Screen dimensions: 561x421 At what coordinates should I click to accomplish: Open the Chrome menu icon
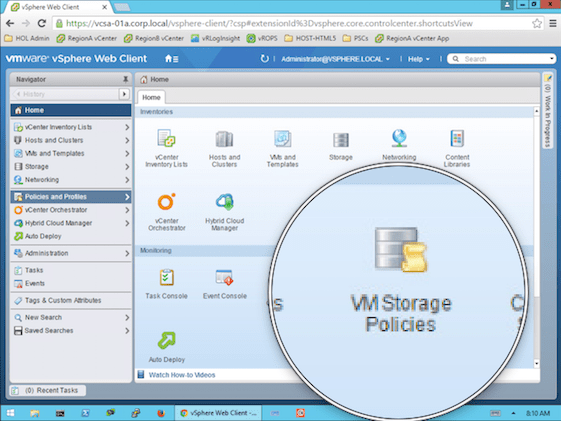[x=552, y=24]
